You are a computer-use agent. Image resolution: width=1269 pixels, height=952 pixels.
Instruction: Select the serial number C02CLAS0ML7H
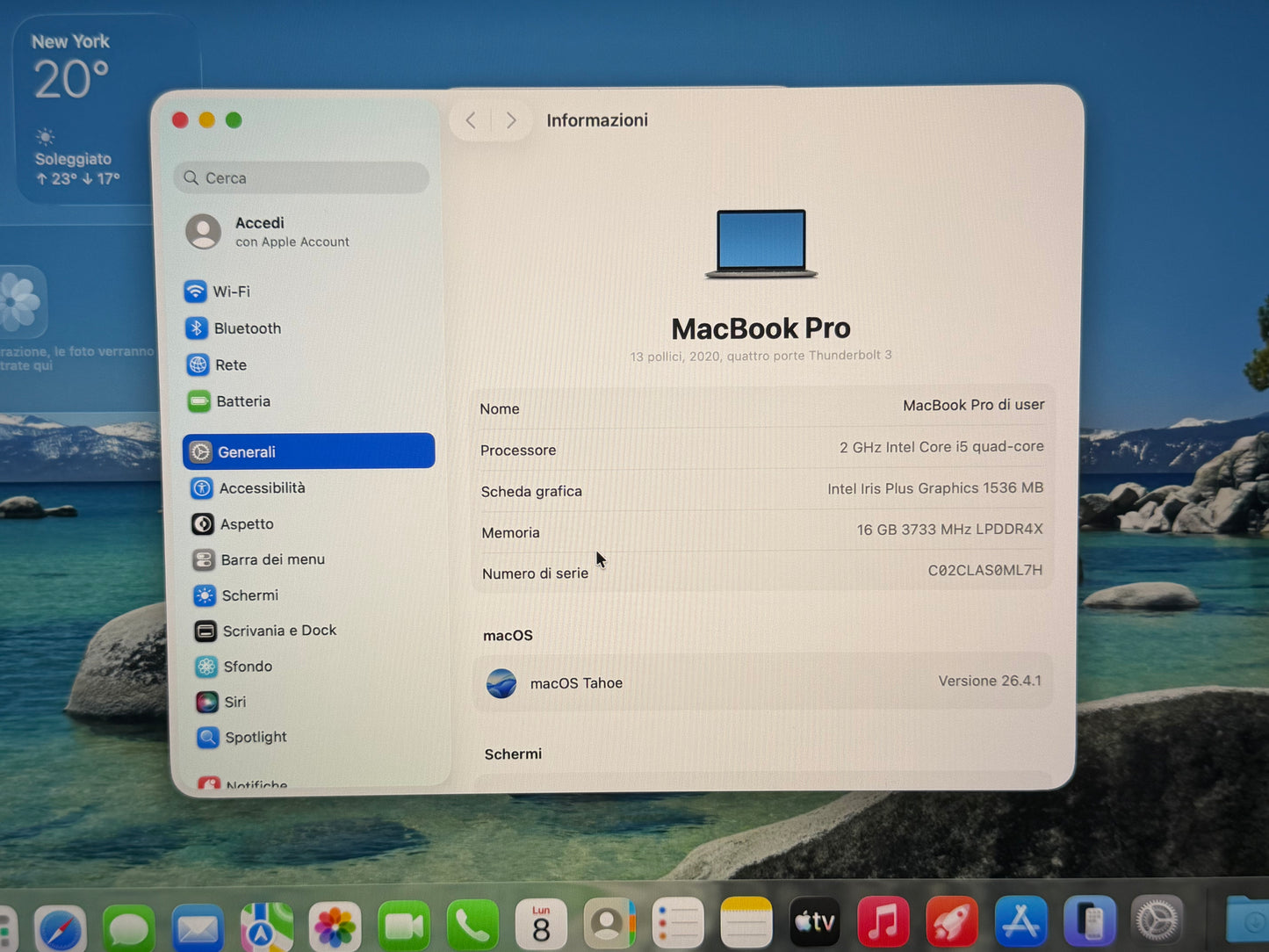click(985, 570)
